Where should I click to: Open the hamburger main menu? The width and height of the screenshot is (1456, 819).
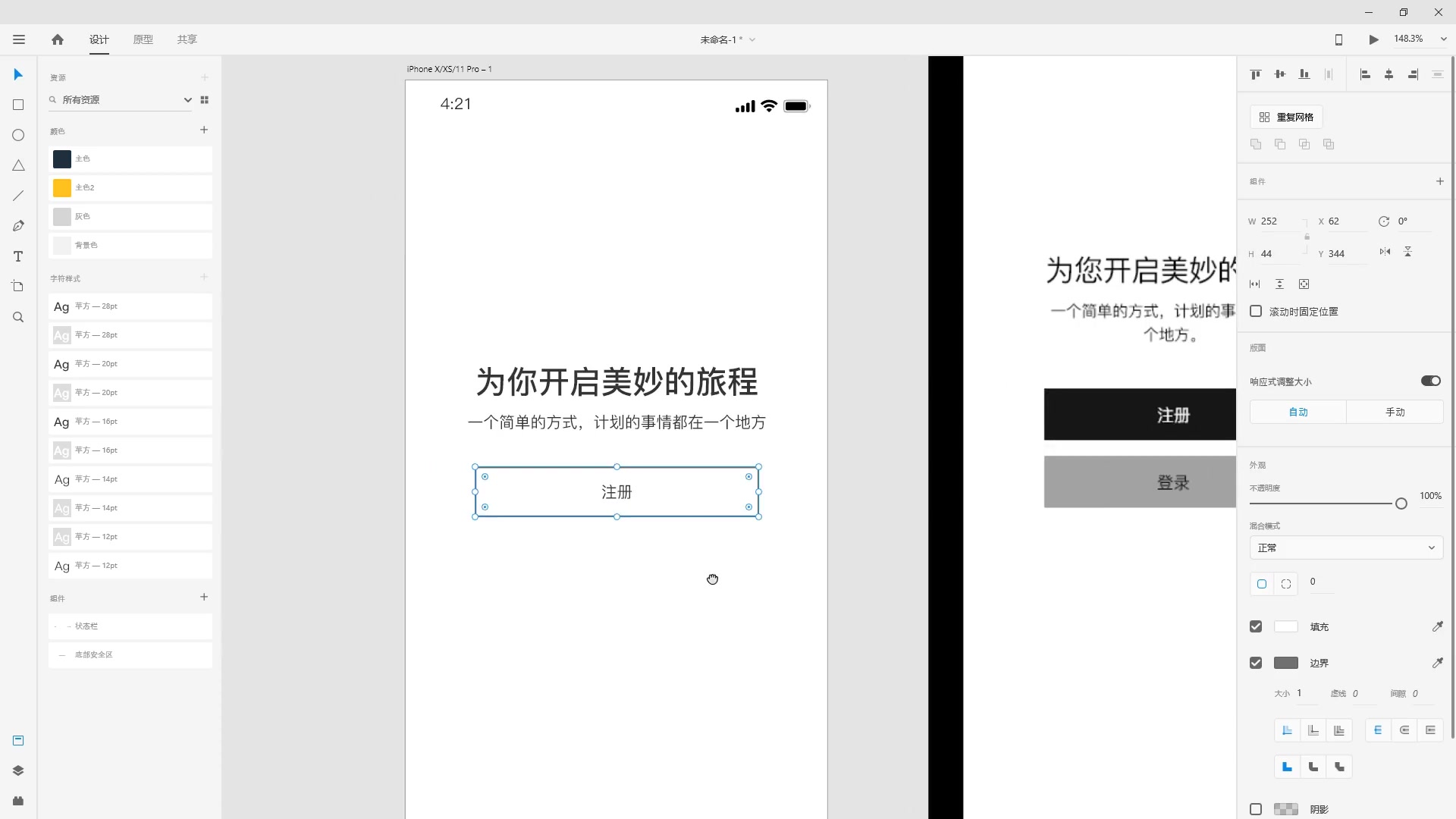pyautogui.click(x=19, y=39)
